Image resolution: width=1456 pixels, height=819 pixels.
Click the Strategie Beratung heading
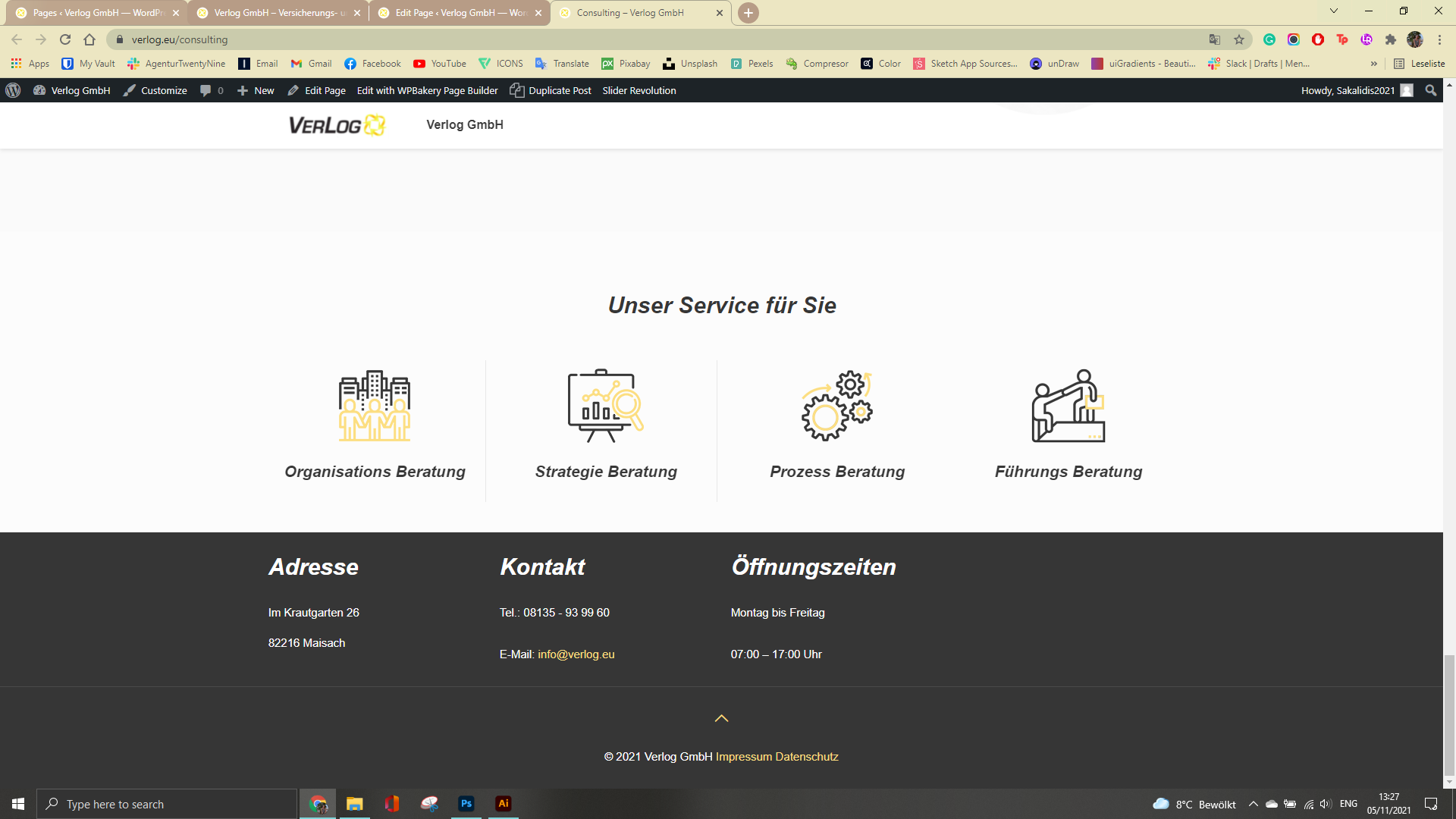(606, 472)
